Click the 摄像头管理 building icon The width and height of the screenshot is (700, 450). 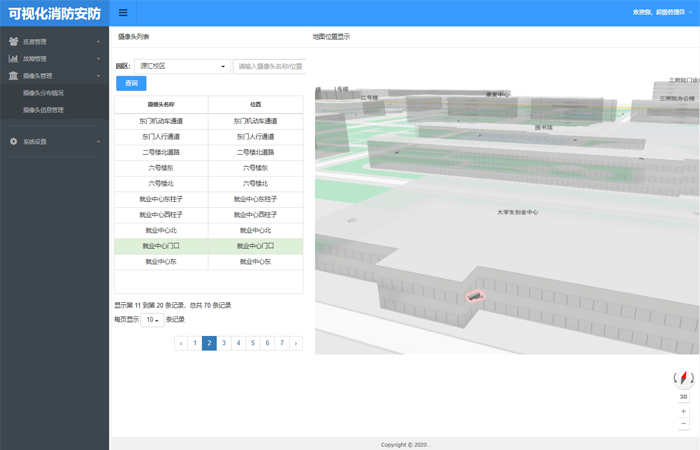[x=13, y=75]
